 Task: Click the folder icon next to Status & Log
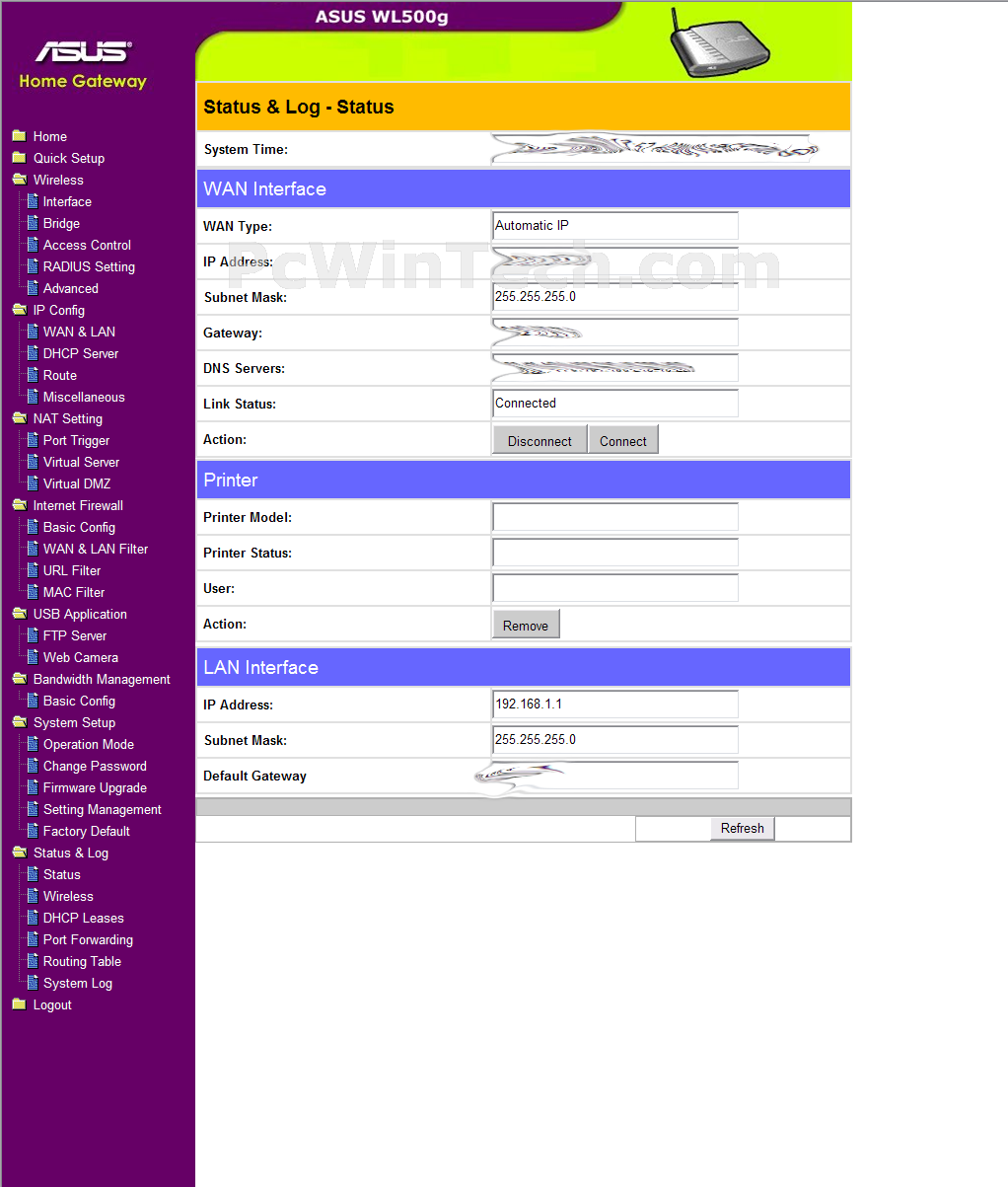[x=19, y=853]
